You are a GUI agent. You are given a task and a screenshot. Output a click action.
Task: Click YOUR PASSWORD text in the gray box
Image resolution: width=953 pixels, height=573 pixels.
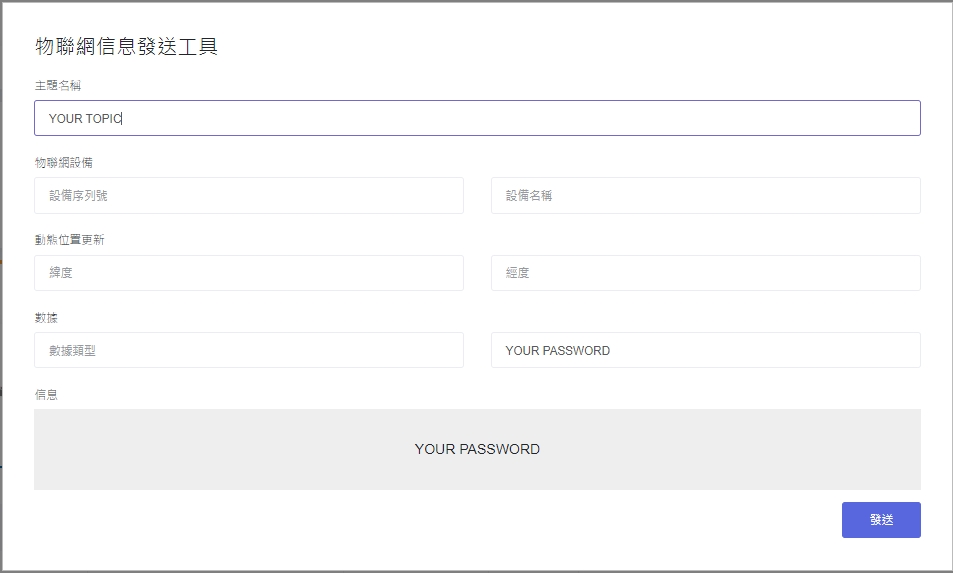pos(477,450)
